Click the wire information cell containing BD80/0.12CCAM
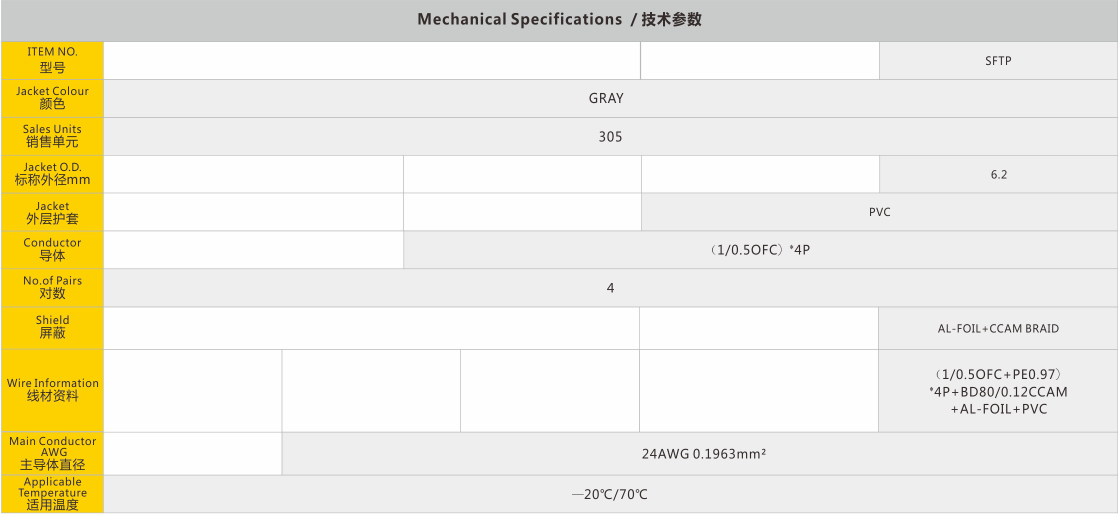 click(x=998, y=391)
